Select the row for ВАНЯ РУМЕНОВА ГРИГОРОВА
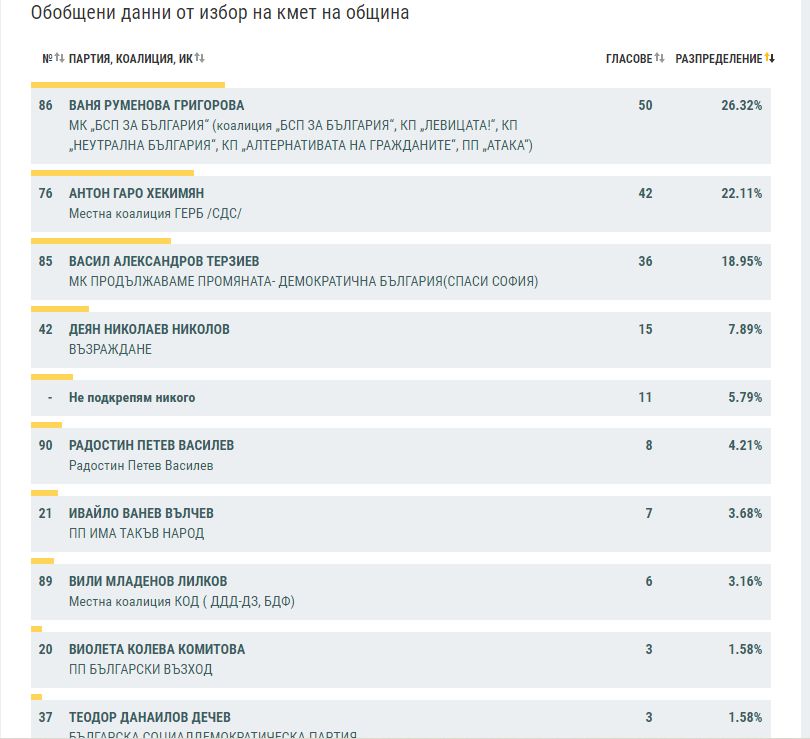This screenshot has width=810, height=739. [x=156, y=106]
